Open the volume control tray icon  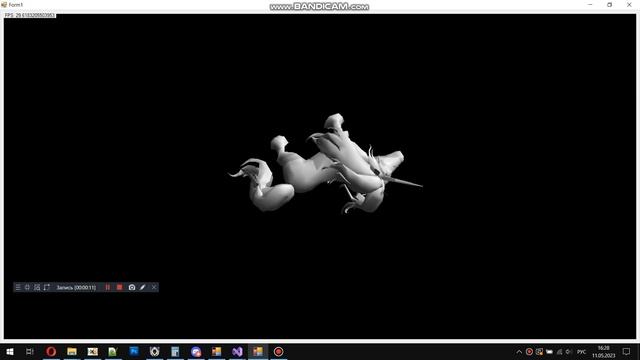(x=569, y=352)
